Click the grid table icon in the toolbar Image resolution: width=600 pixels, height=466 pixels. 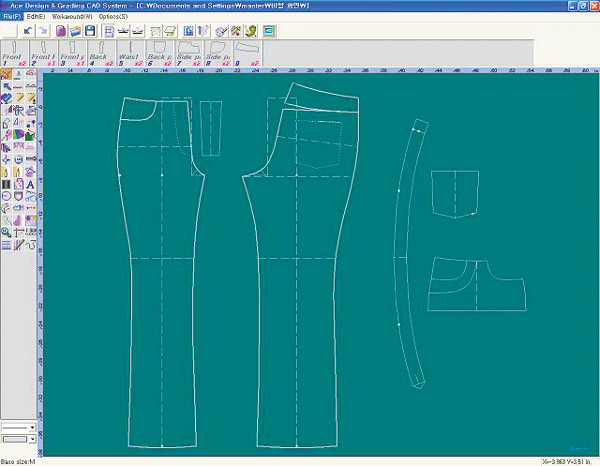point(109,31)
